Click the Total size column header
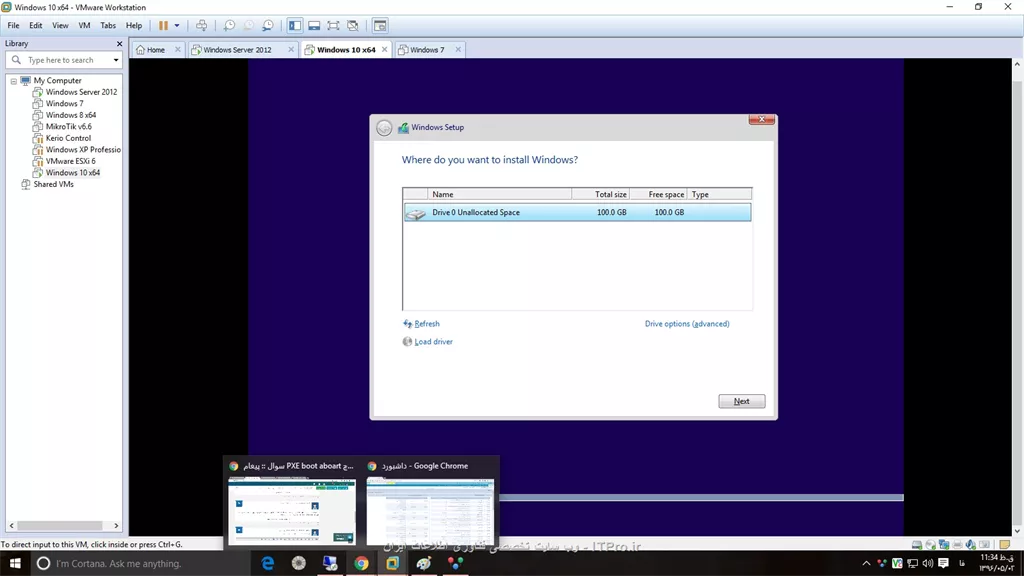The width and height of the screenshot is (1024, 576). (600, 194)
